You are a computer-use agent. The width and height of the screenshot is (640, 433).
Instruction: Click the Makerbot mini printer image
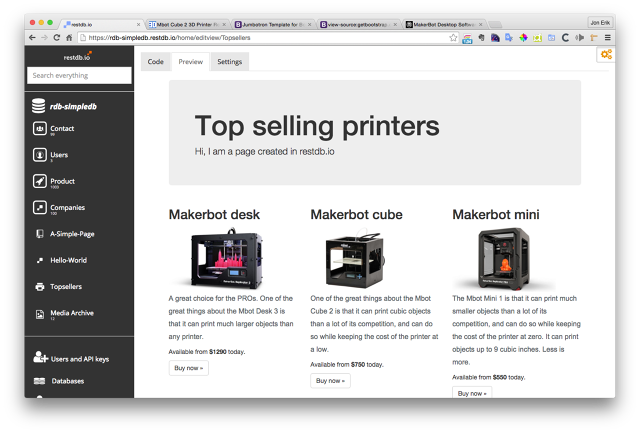click(x=504, y=259)
